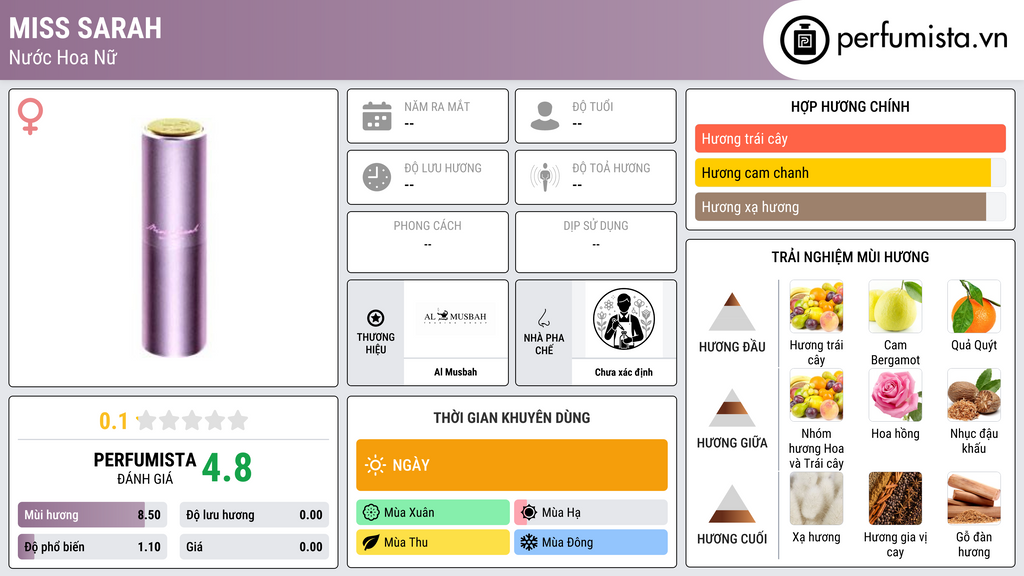
Task: Click the orange Ngày time bar
Action: [x=512, y=465]
